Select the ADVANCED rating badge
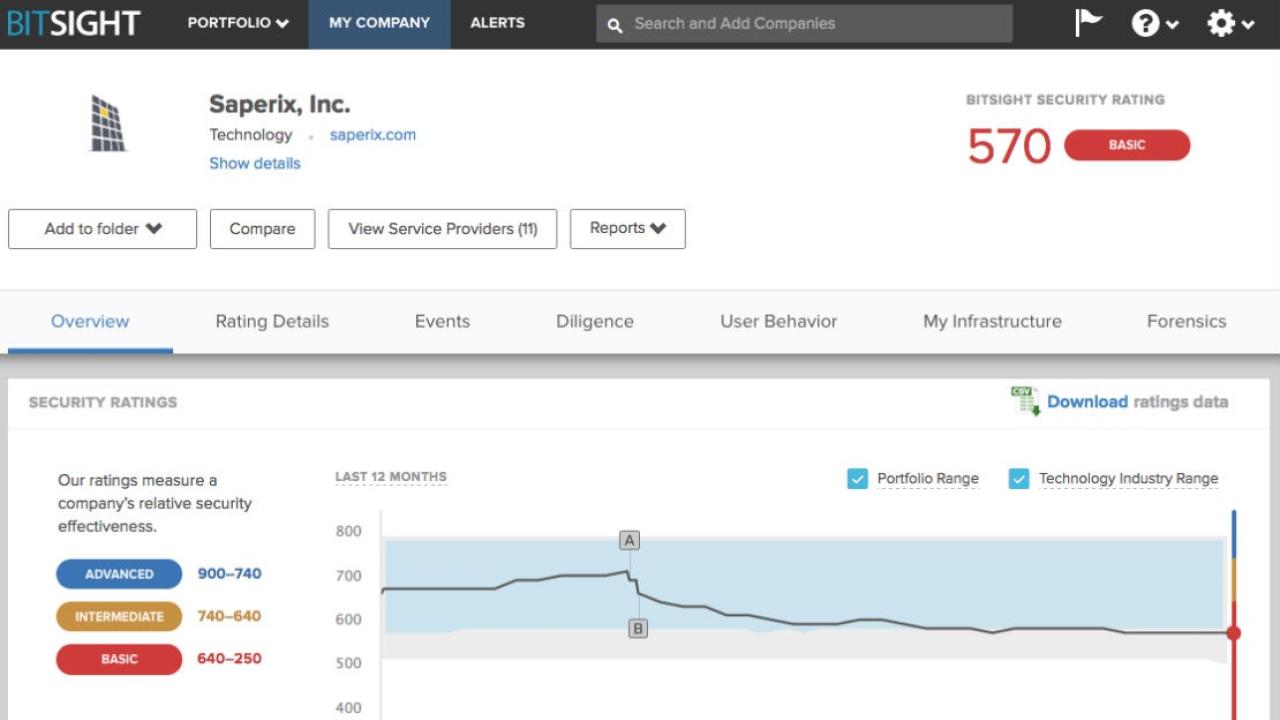1280x720 pixels. tap(119, 573)
